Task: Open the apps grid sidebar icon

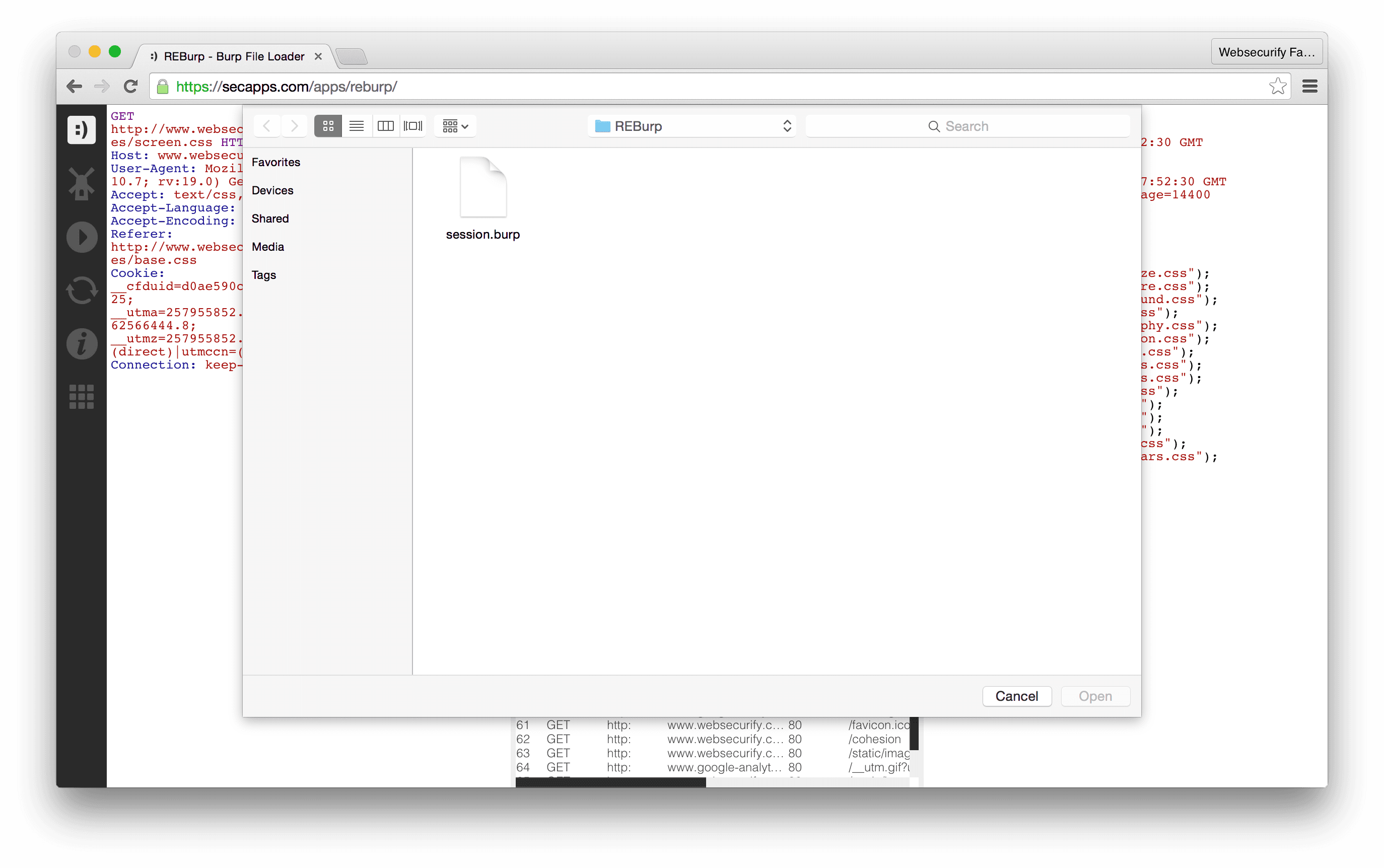Action: (82, 397)
